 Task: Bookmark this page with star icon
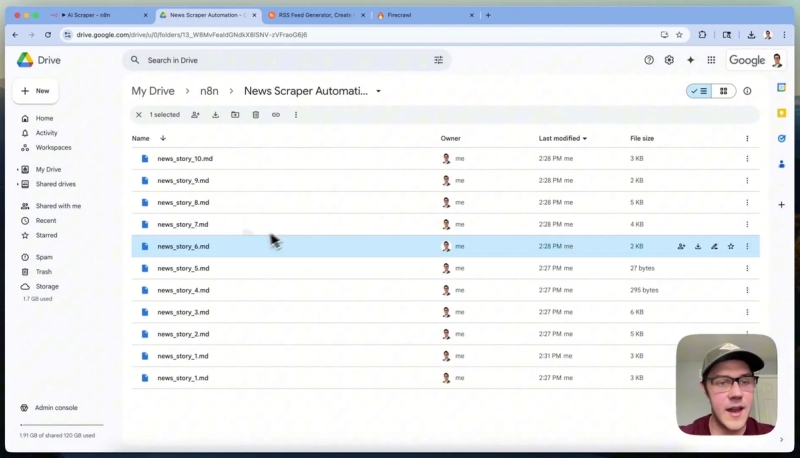coord(679,35)
